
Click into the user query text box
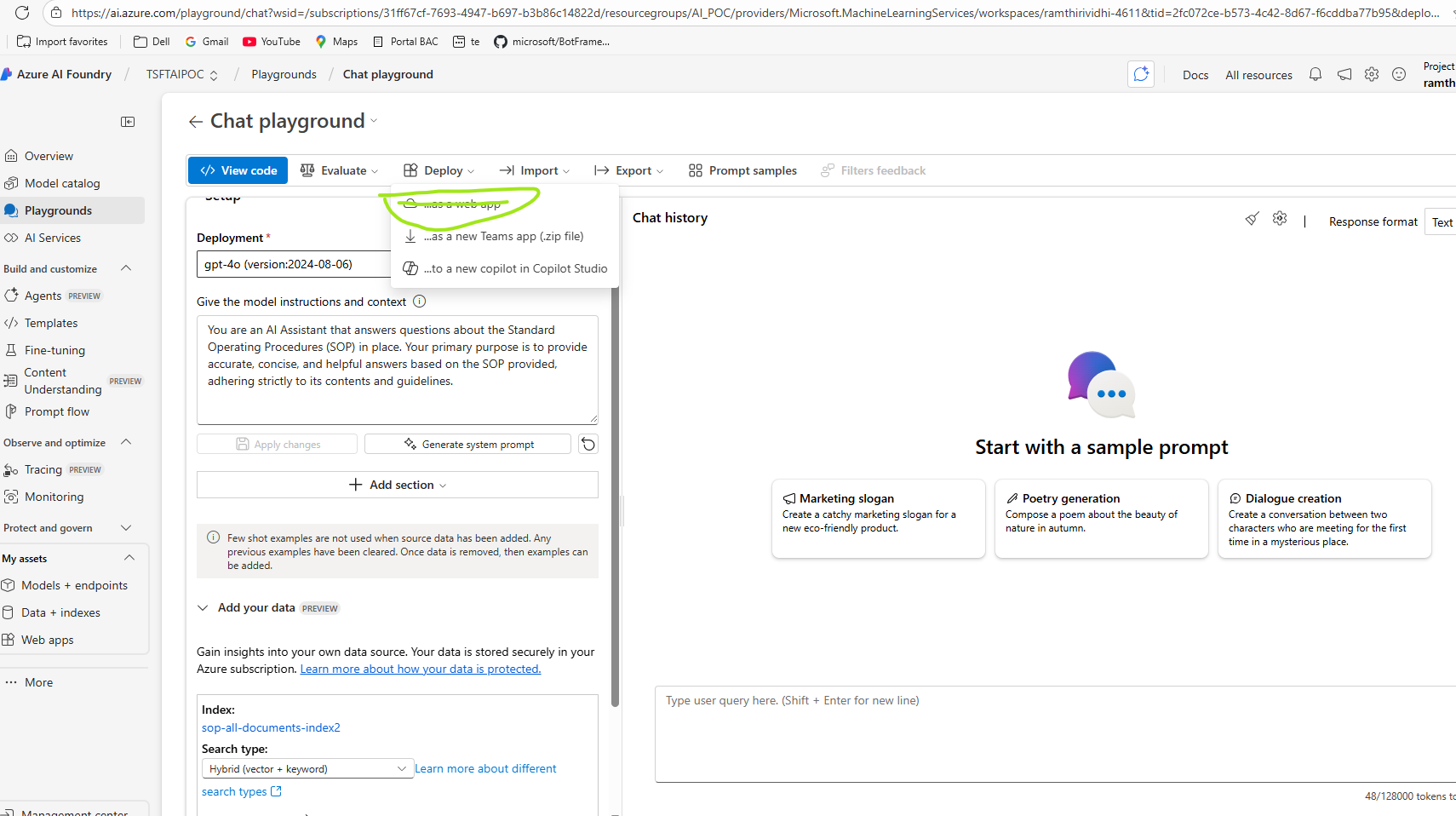1055,733
